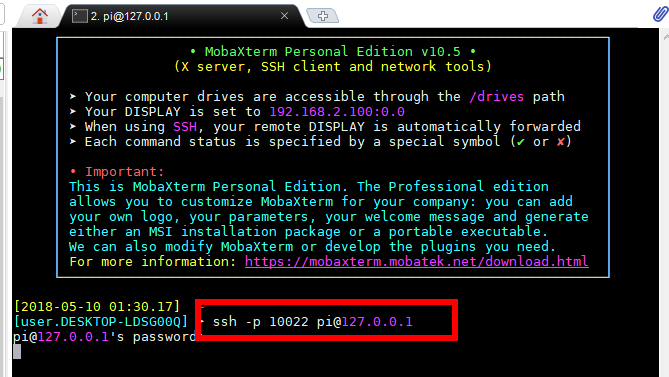Close the pi@127.0.0.1 session tab
Image resolution: width=669 pixels, height=377 pixels.
click(285, 16)
